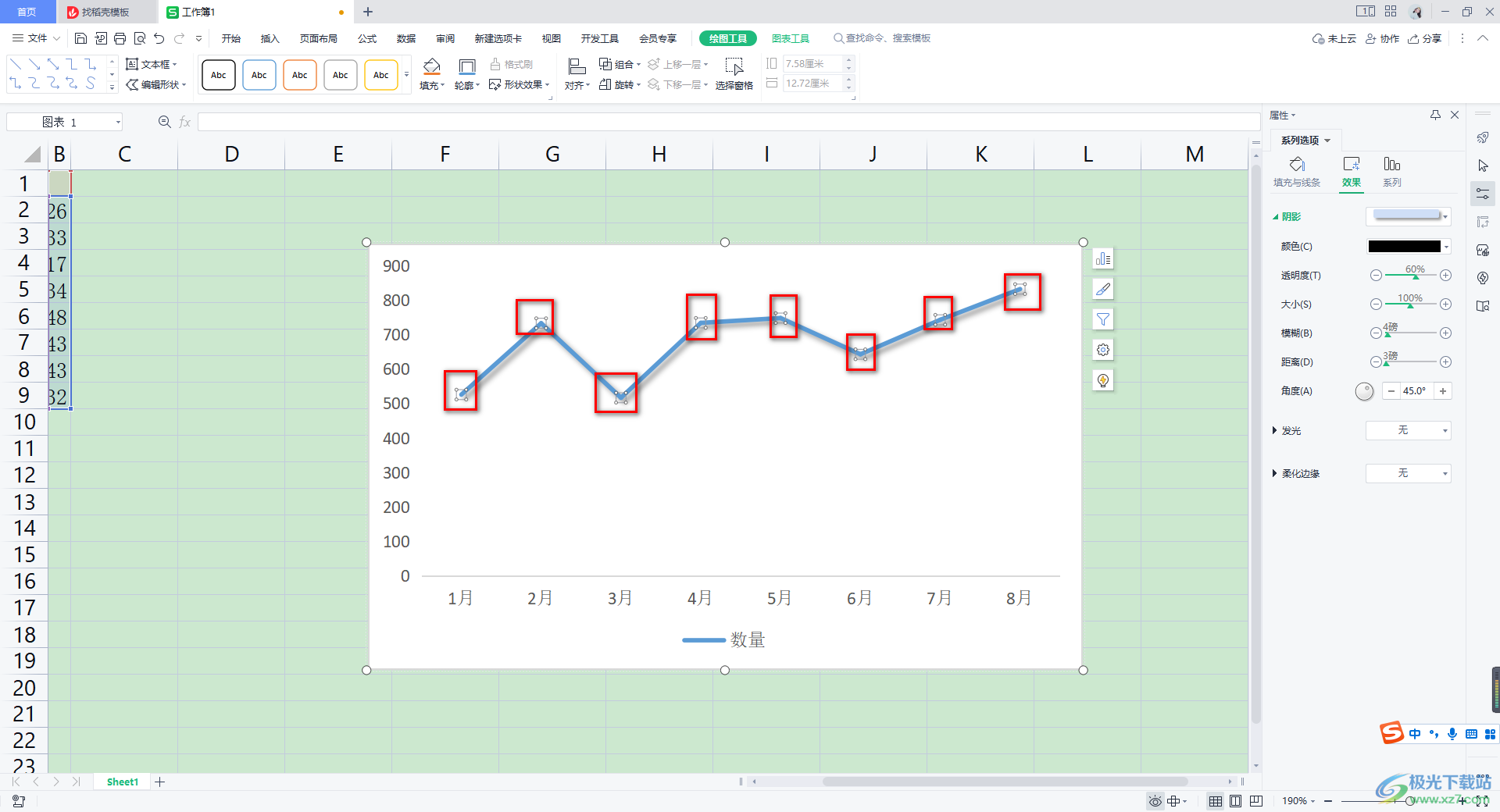Image resolution: width=1500 pixels, height=812 pixels.
Task: Click the lightning icon in right sidebar
Action: click(x=1483, y=278)
